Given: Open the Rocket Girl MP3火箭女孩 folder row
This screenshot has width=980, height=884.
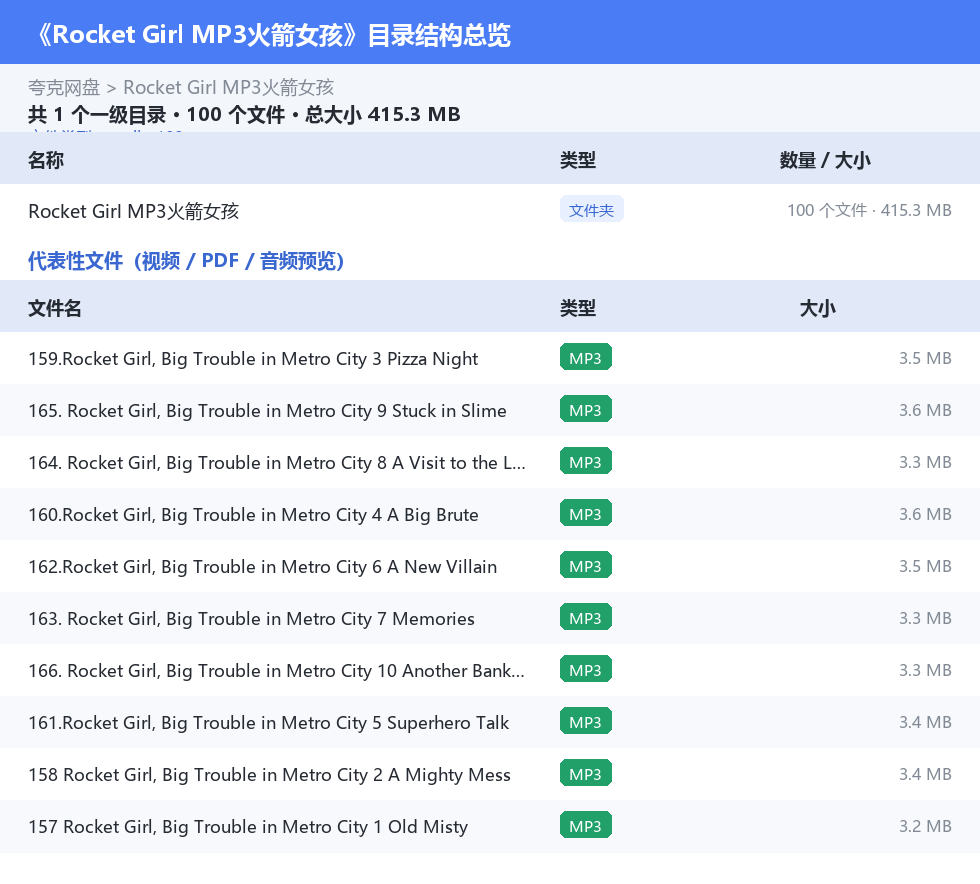Looking at the screenshot, I should (490, 211).
